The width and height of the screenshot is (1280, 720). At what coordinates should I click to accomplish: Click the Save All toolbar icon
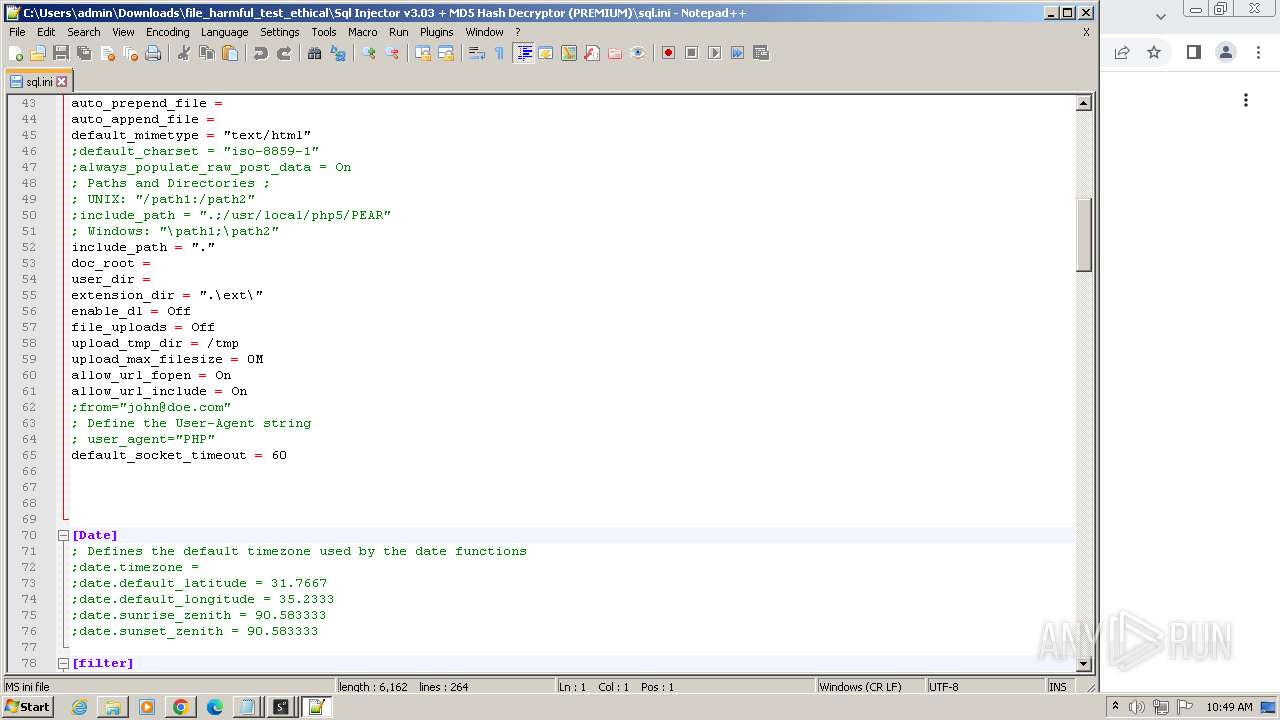point(84,53)
